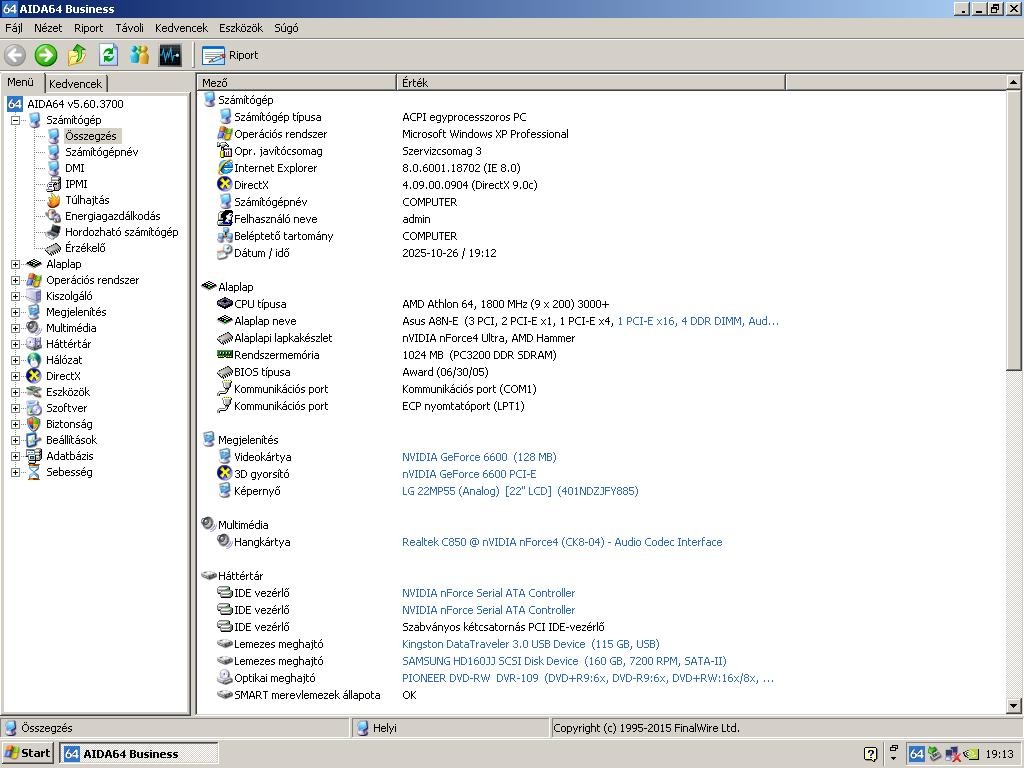Open SAMSUNG HD160JJ disk device link
Screen dimensions: 1024x768
(x=564, y=661)
